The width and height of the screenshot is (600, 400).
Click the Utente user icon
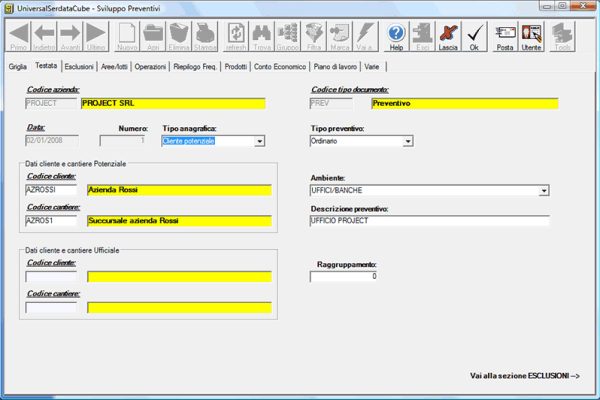pos(531,37)
